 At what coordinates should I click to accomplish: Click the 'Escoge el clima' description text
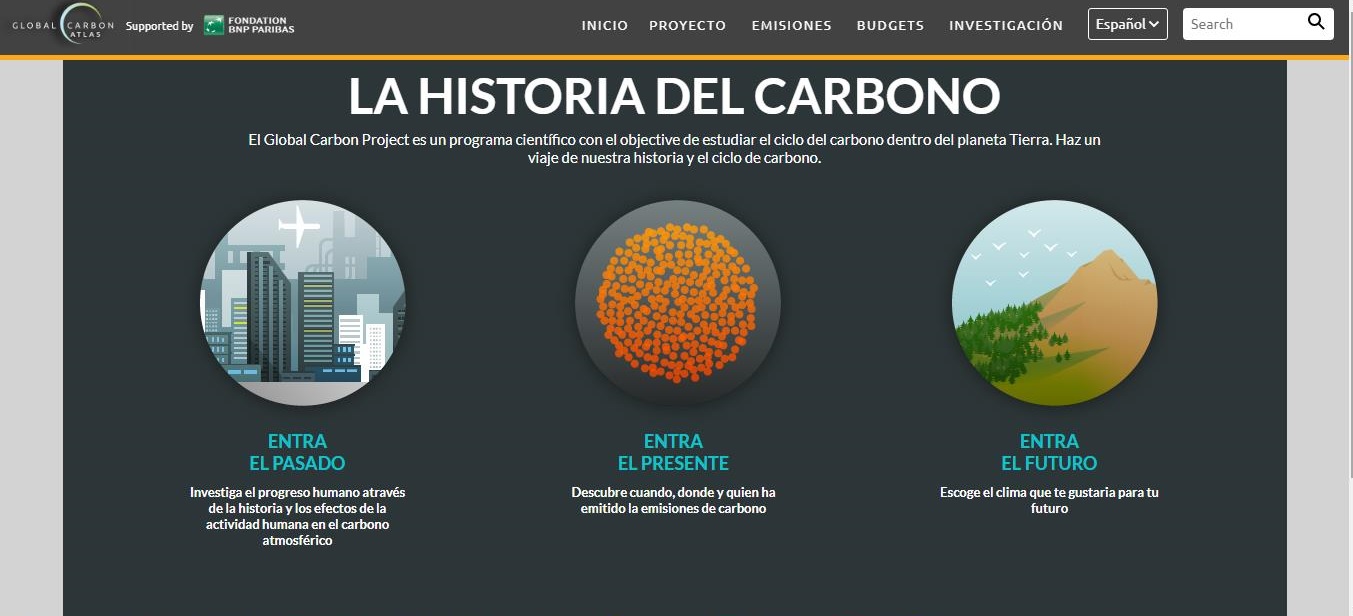tap(1049, 500)
